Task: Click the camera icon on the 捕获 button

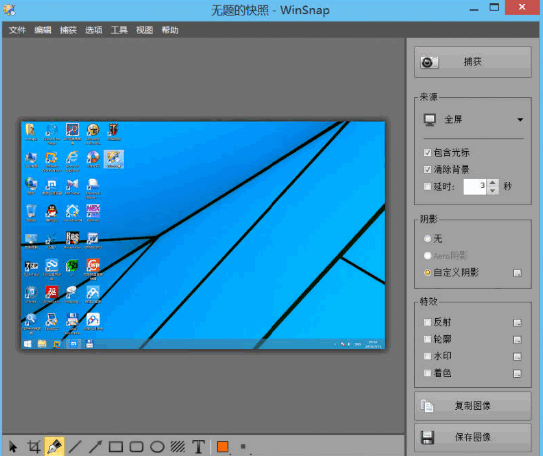Action: tap(429, 62)
